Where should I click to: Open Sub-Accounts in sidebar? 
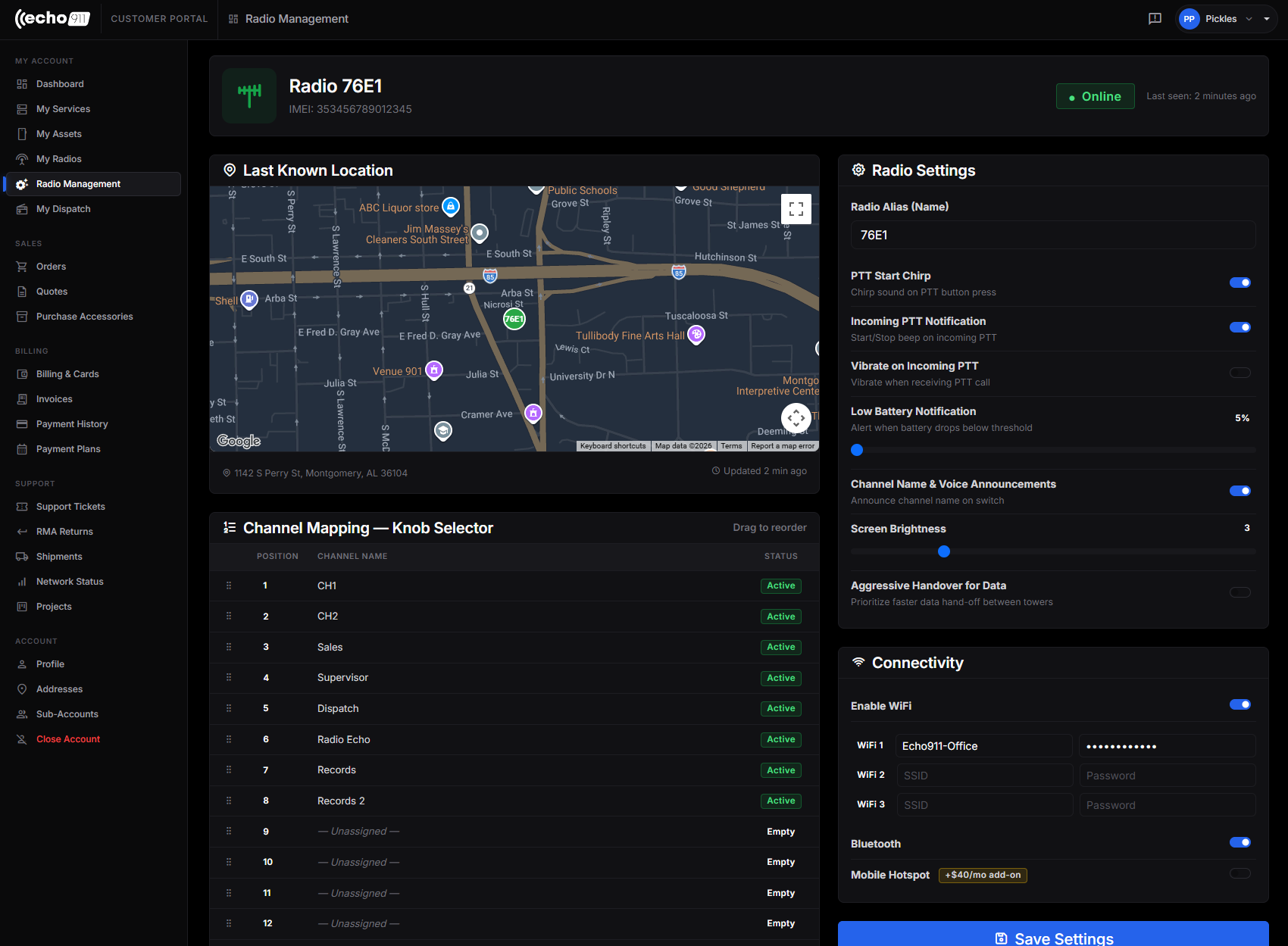pos(67,714)
